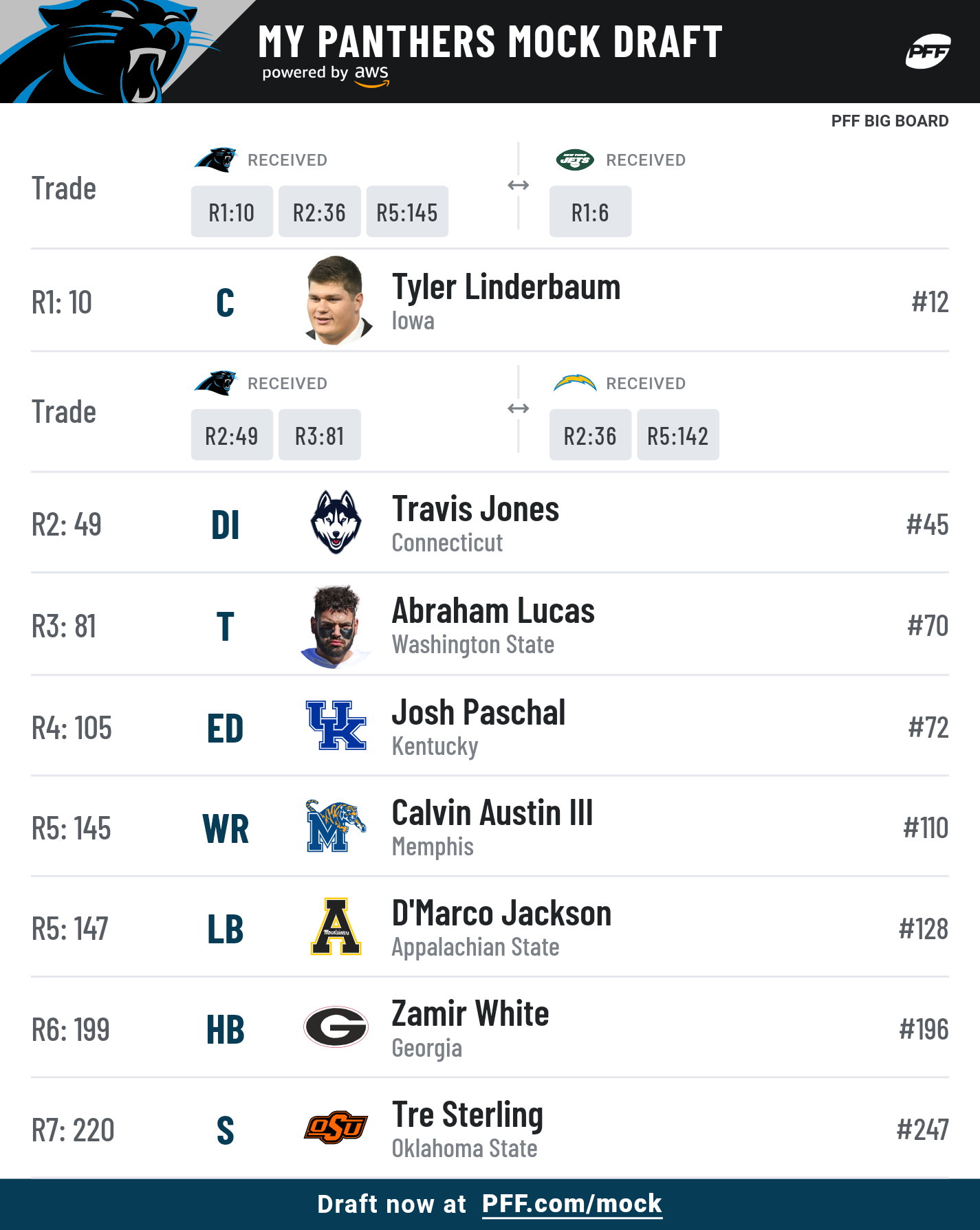Click the Appalachian State logo
980x1230 pixels.
point(336,927)
